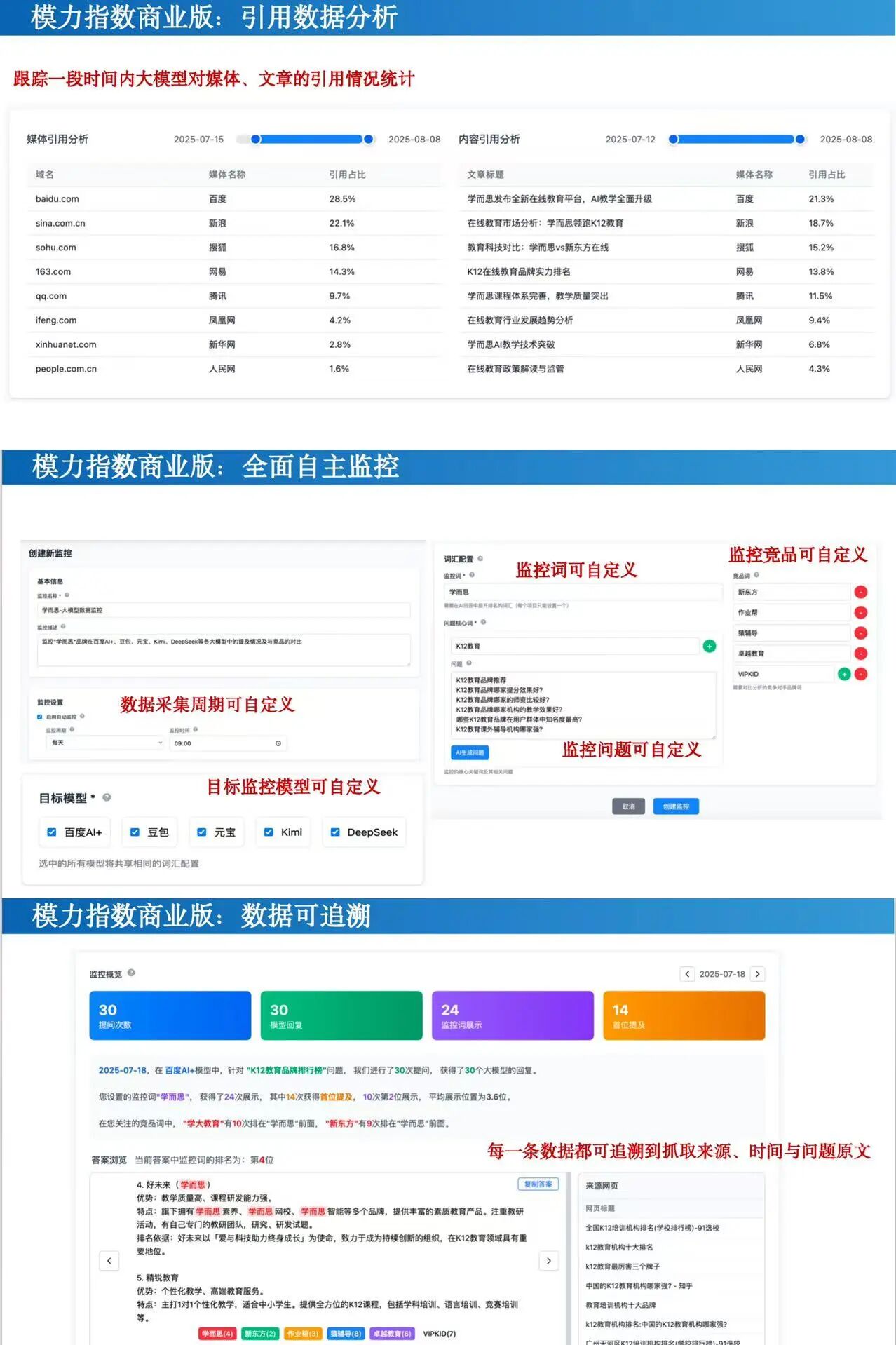Click 监控描述 text area
The height and width of the screenshot is (1345, 896).
coord(224,650)
